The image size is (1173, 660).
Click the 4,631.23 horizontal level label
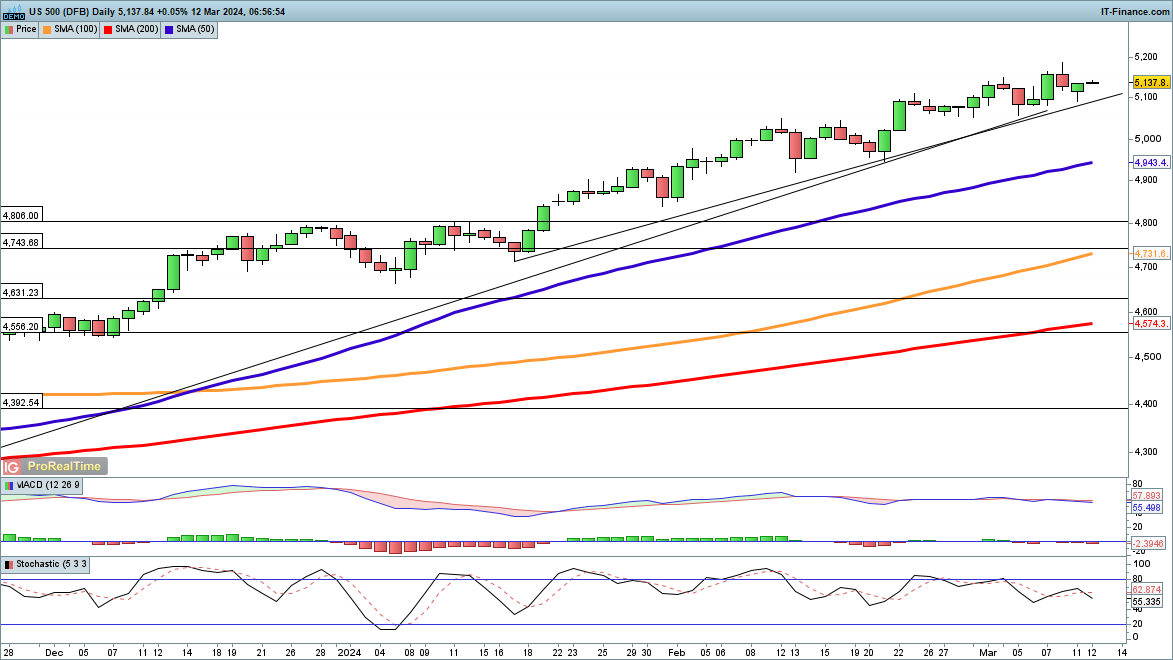click(x=20, y=293)
